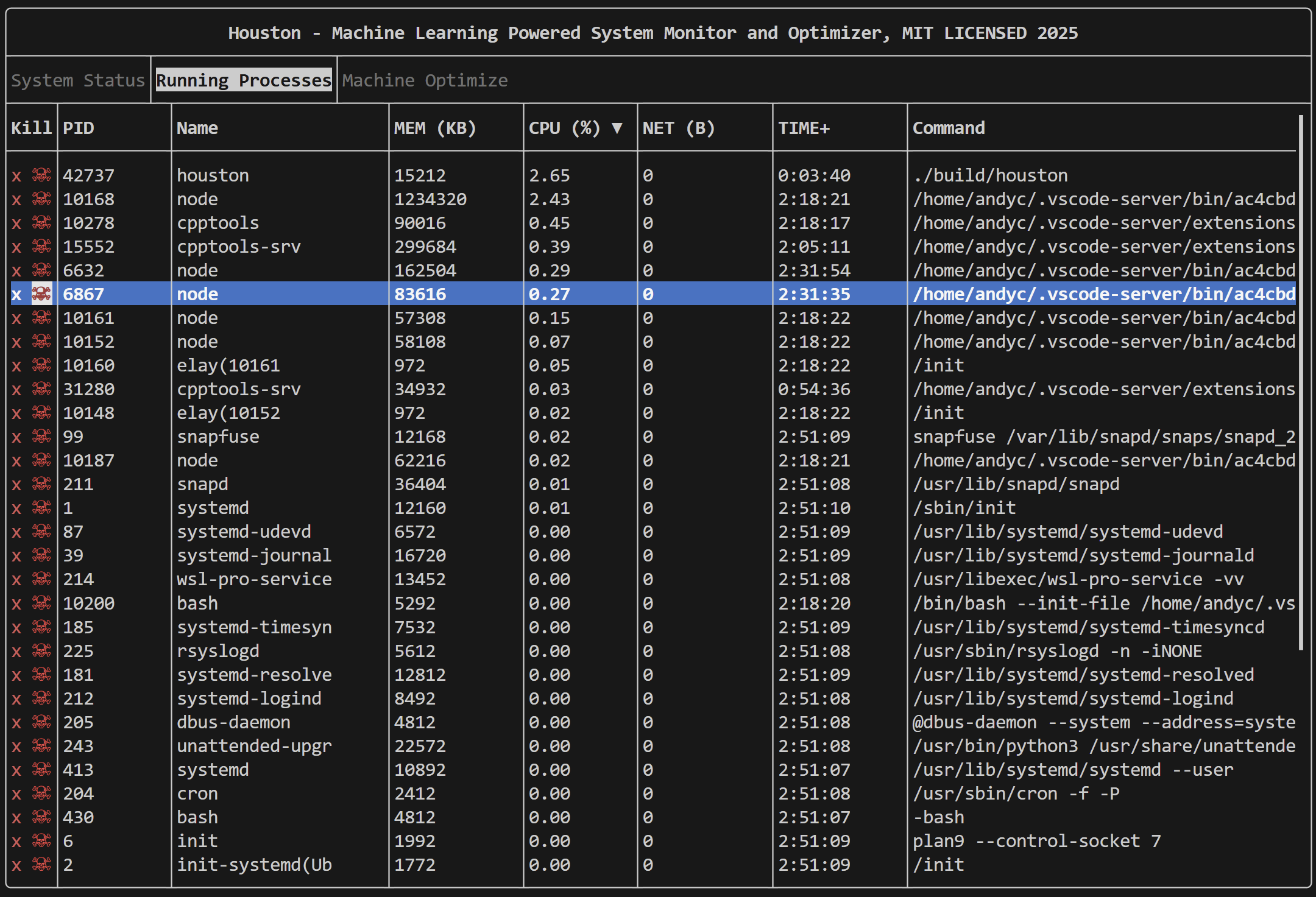The width and height of the screenshot is (1316, 897).
Task: Kill cpptools process via skull icon
Action: click(41, 223)
